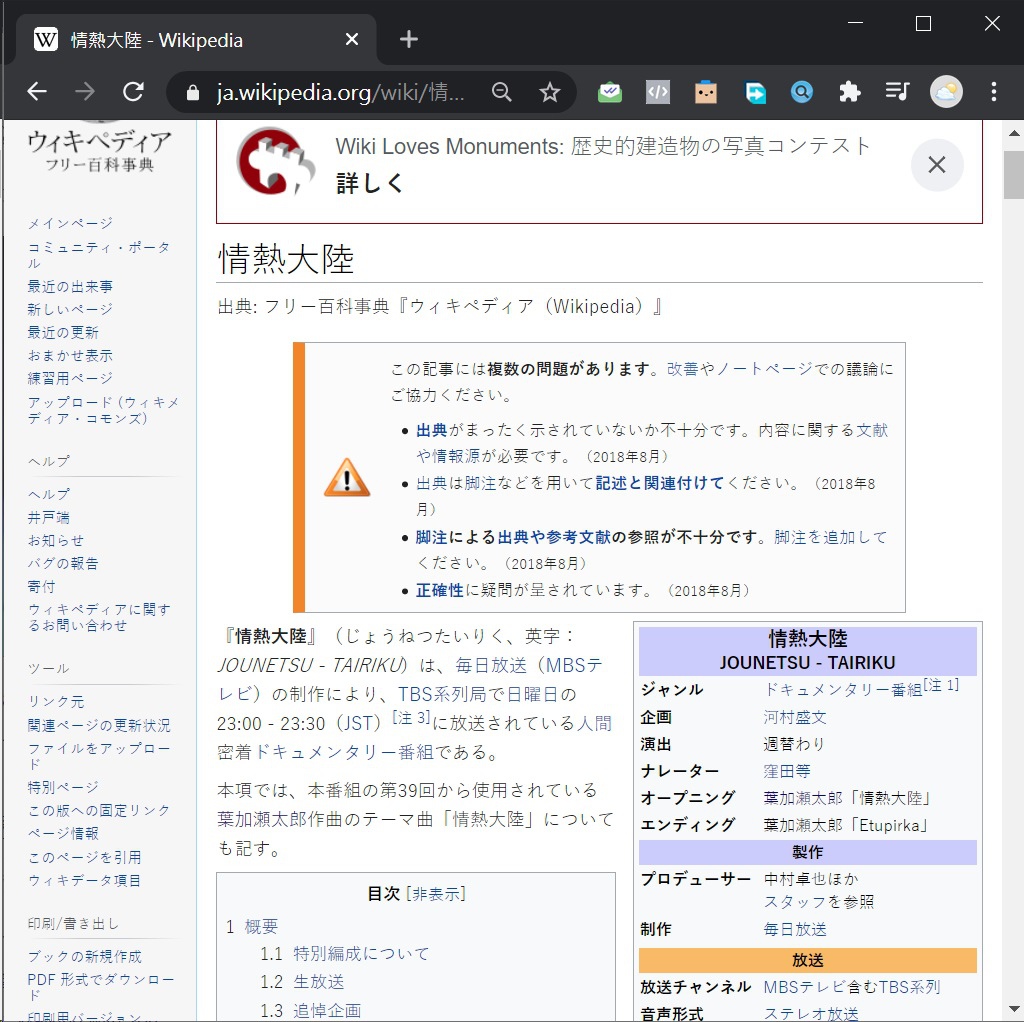Jump to section 1.1 特別編成について
The image size is (1024, 1022).
tap(361, 954)
